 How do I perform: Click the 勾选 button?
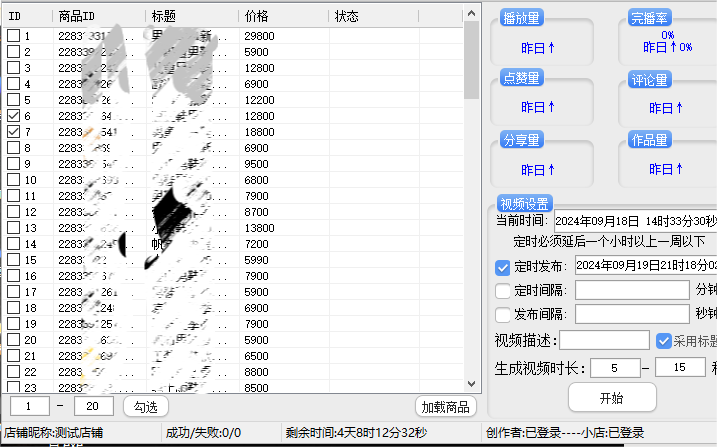coord(146,406)
